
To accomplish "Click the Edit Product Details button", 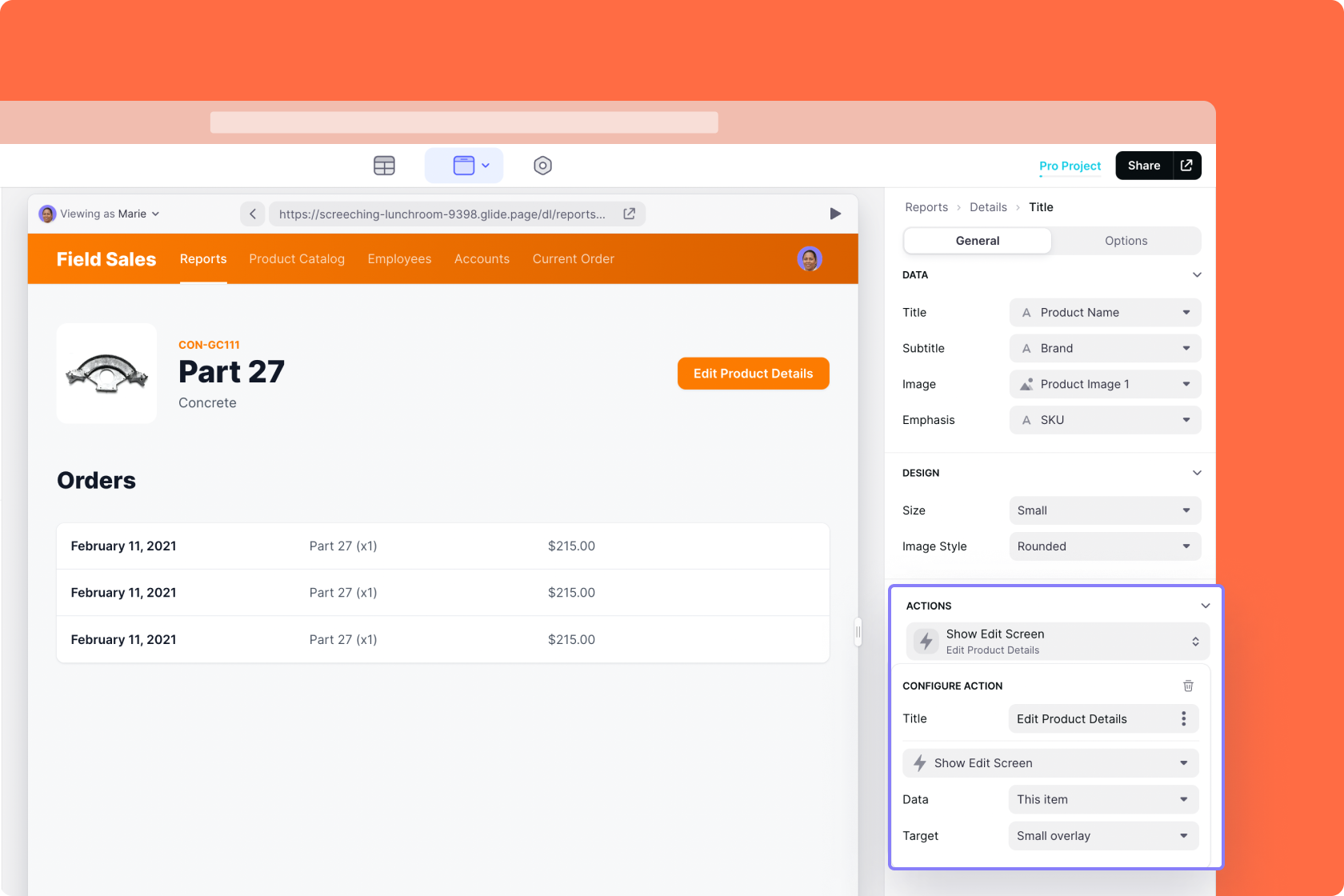I will 753,374.
